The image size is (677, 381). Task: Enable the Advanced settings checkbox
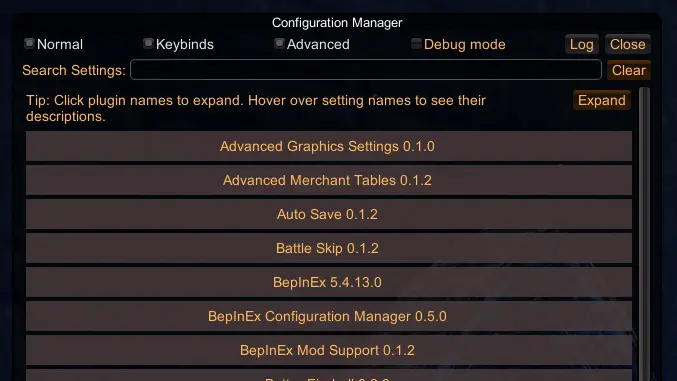[x=279, y=43]
